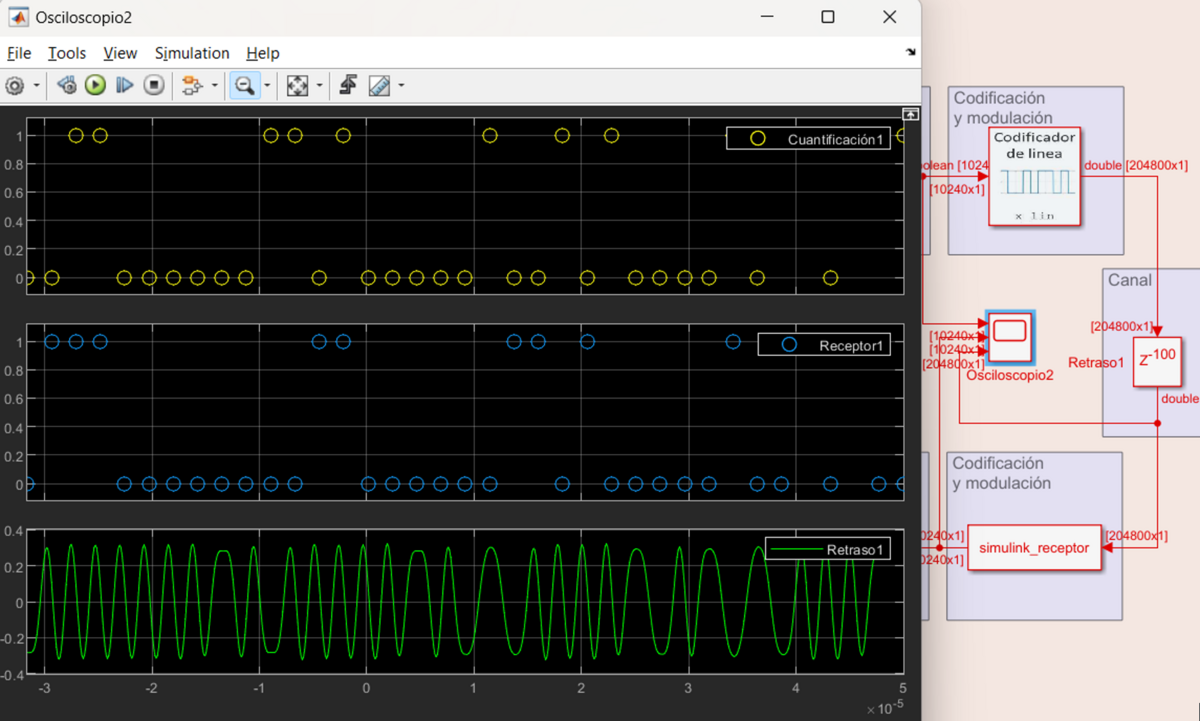Activate the Zoom Out tool
Viewport: 1200px width, 721px height.
pos(243,86)
